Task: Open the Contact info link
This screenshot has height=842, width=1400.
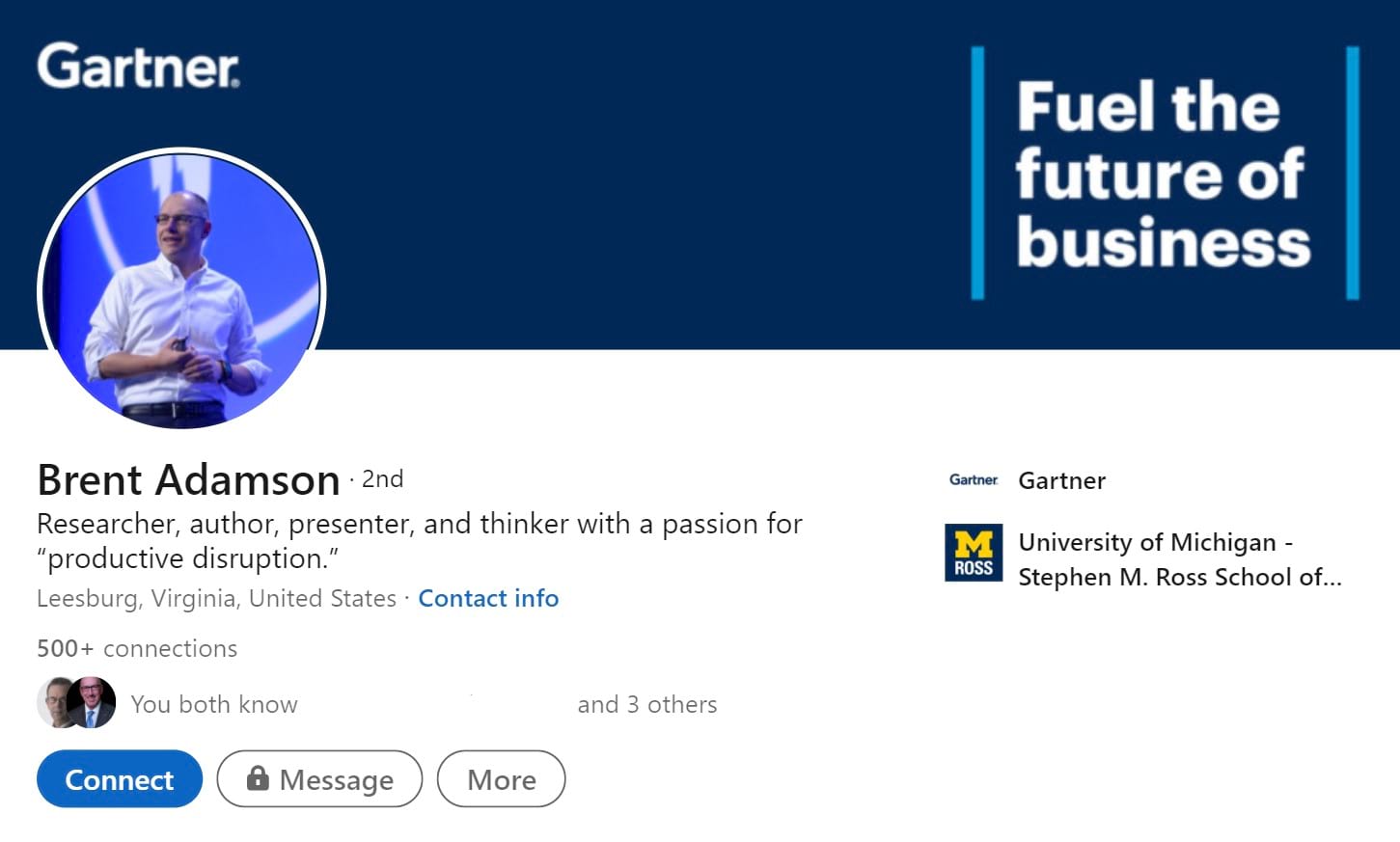Action: click(x=488, y=598)
